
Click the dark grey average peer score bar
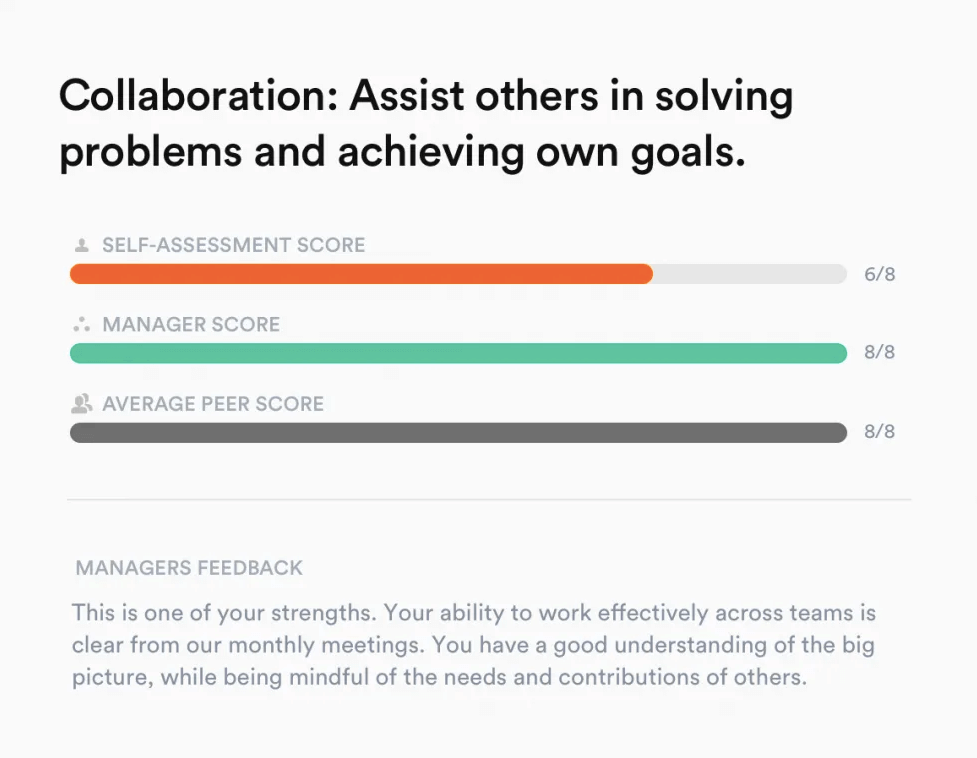click(458, 433)
